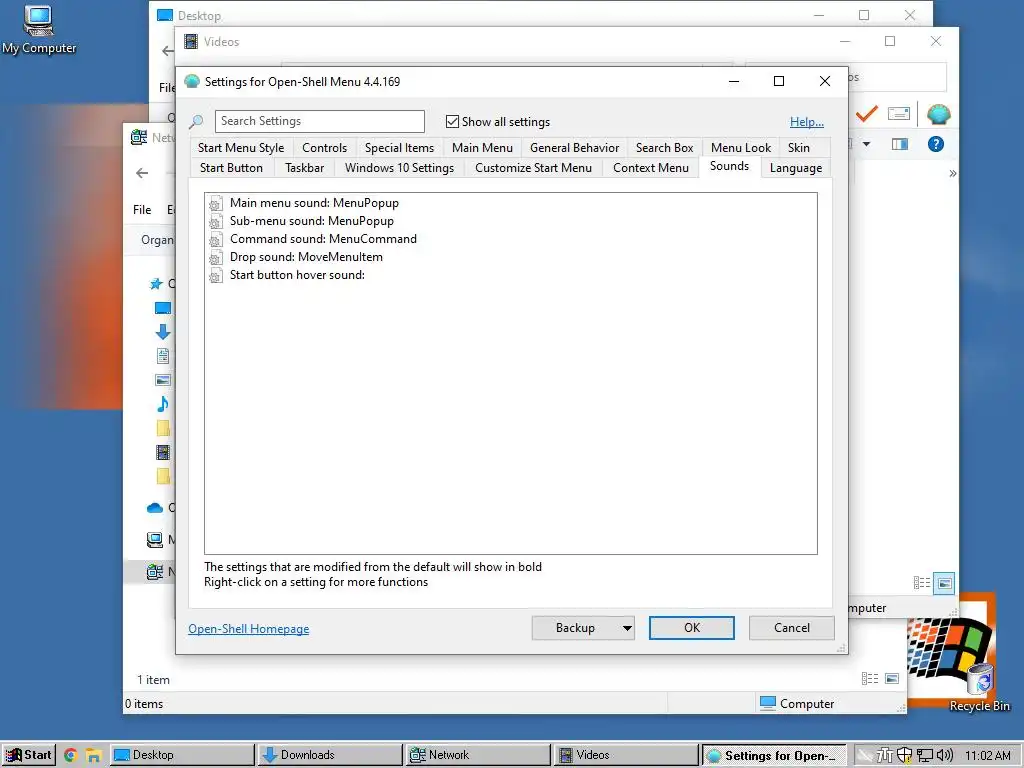Click the Start button hover sound icon
The width and height of the screenshot is (1024, 768).
216,276
